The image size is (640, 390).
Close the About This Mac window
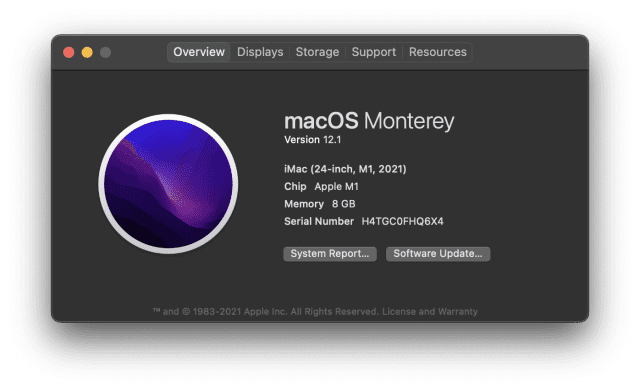pyautogui.click(x=69, y=53)
